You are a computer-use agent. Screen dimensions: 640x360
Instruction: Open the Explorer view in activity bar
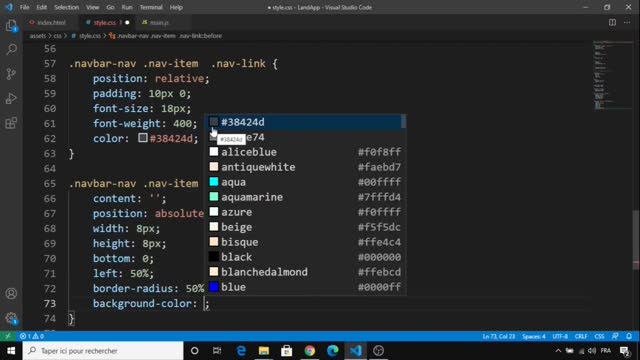11,26
